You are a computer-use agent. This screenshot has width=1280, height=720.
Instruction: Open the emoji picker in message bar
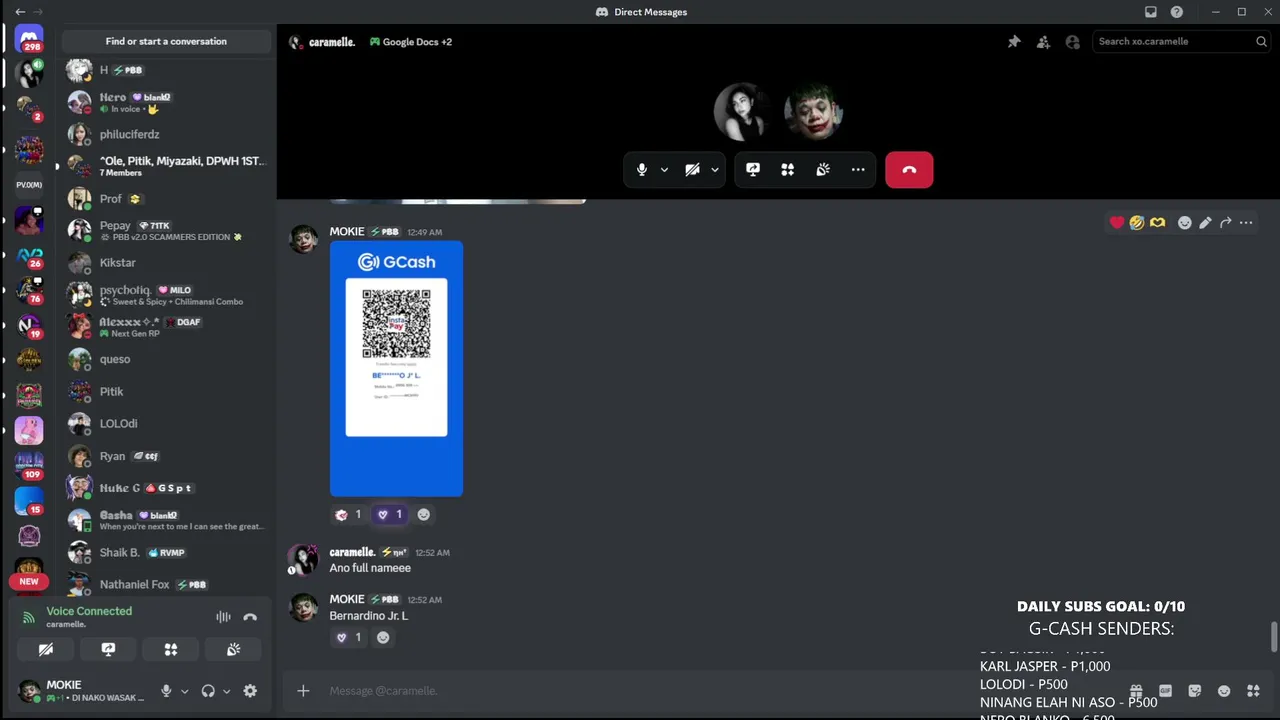1224,691
